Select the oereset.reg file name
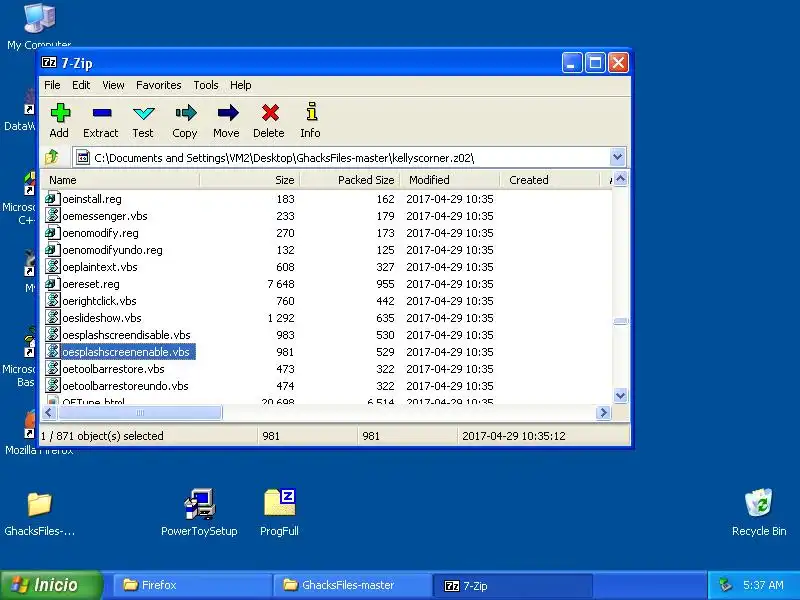The image size is (800, 600). [91, 284]
